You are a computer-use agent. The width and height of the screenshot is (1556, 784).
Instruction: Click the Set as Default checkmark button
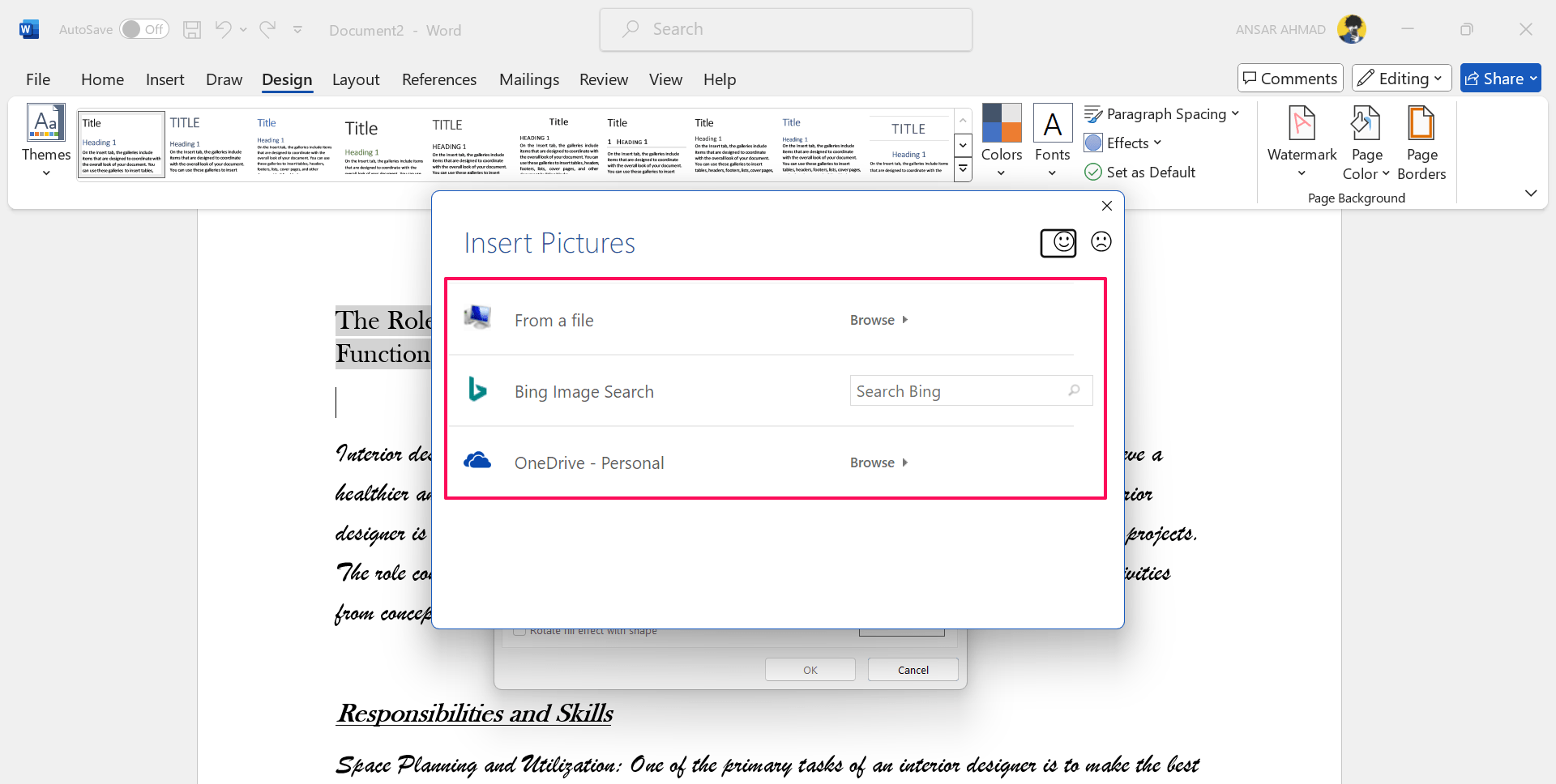[1140, 172]
